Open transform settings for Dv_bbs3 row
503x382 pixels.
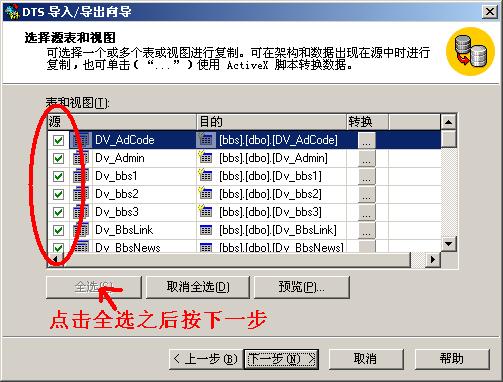(x=367, y=212)
